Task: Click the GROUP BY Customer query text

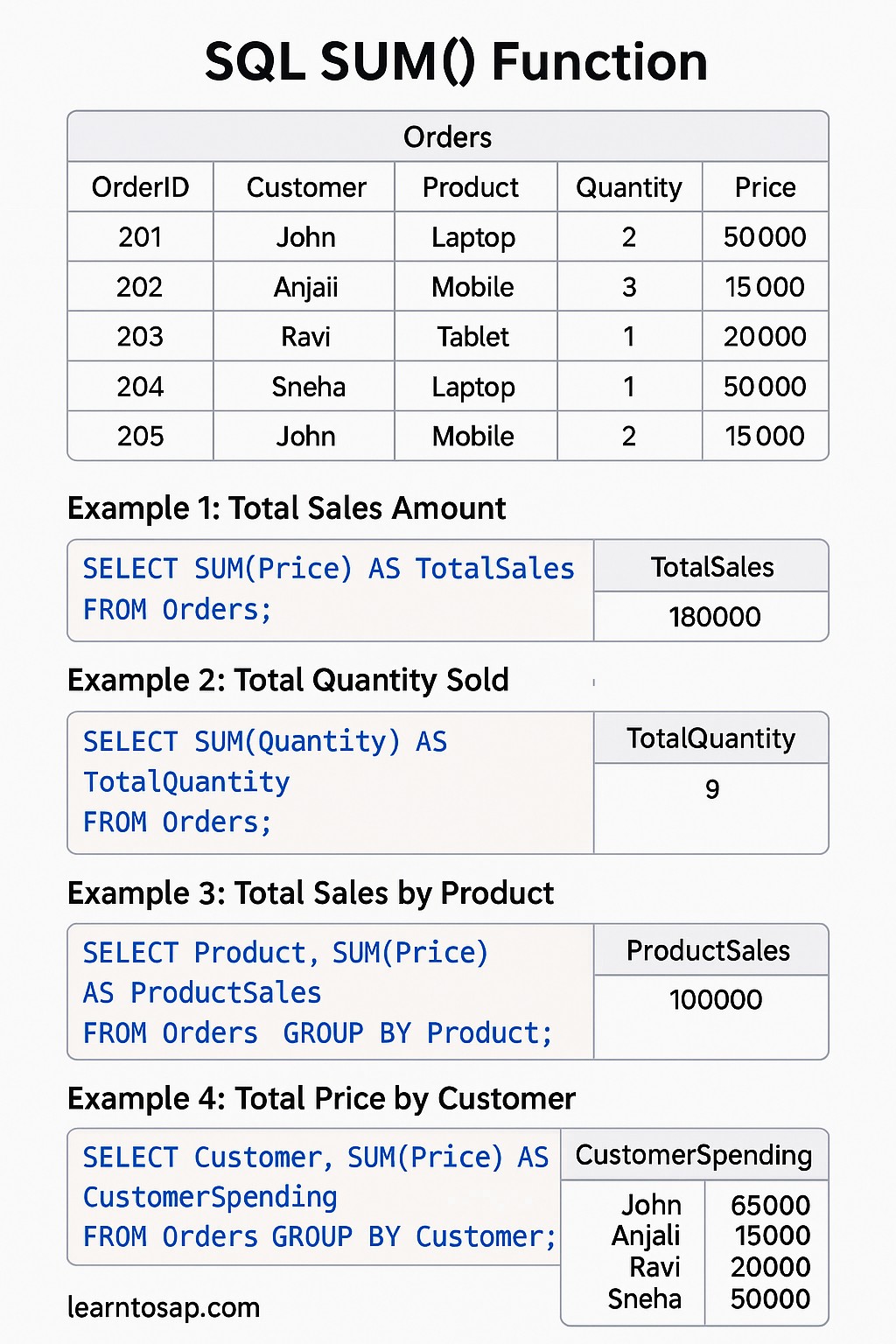Action: tap(414, 1236)
